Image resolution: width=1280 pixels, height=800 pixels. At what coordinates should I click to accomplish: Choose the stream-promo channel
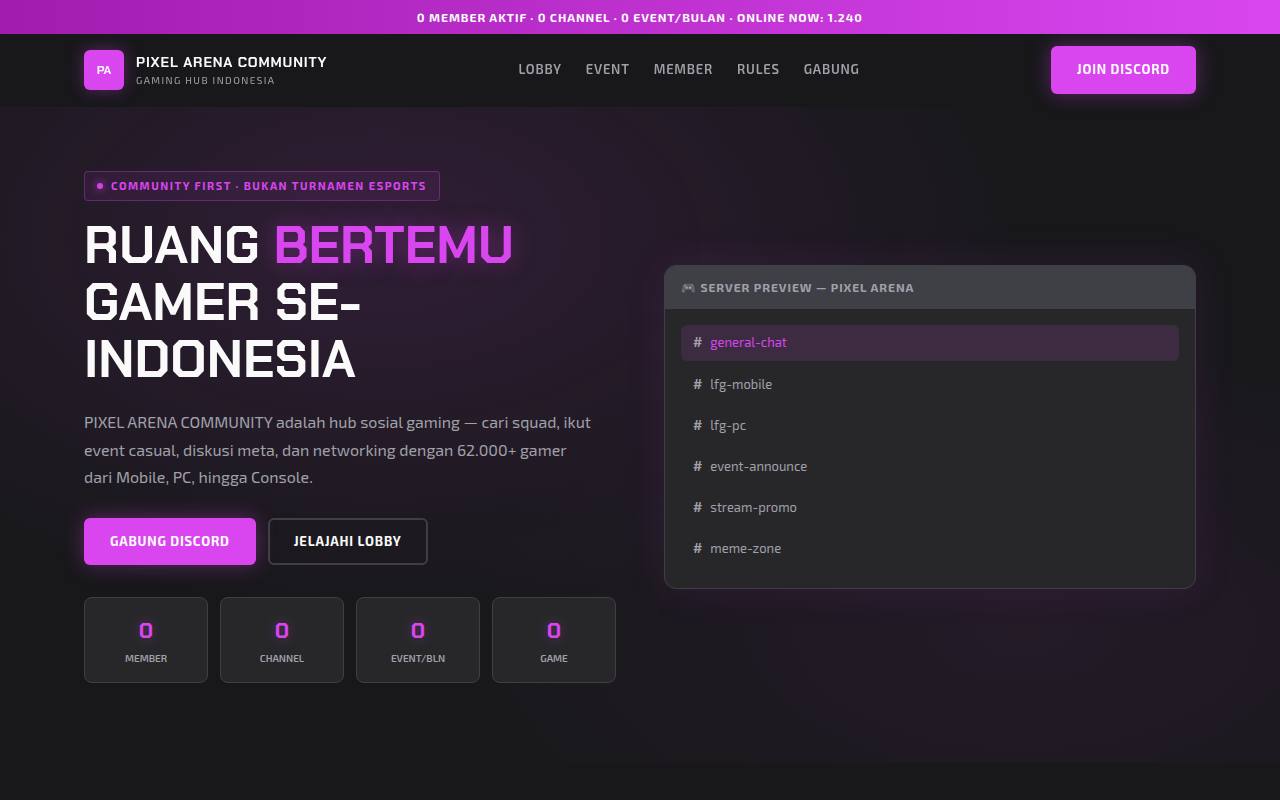[x=930, y=507]
